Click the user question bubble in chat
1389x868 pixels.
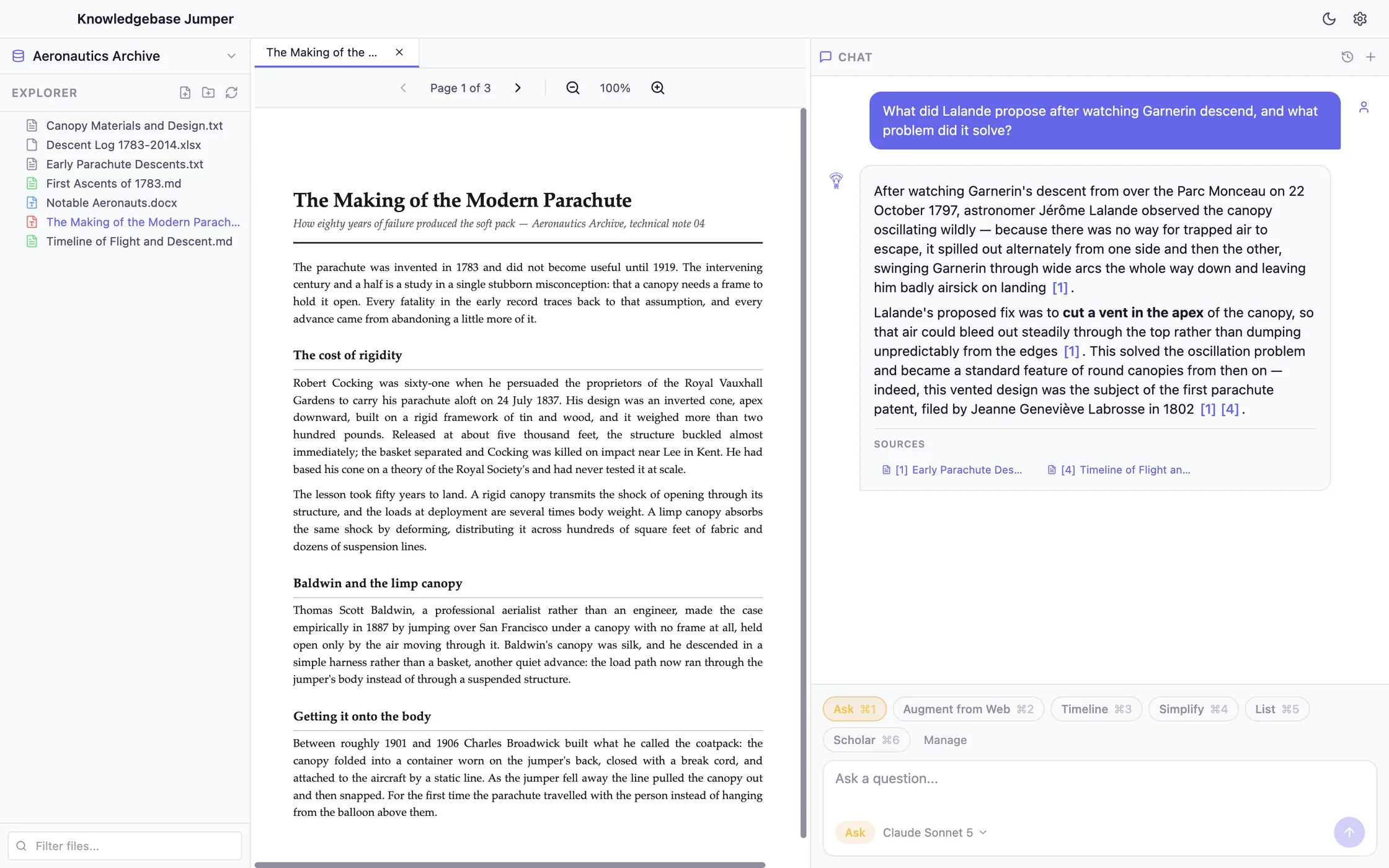[1104, 120]
